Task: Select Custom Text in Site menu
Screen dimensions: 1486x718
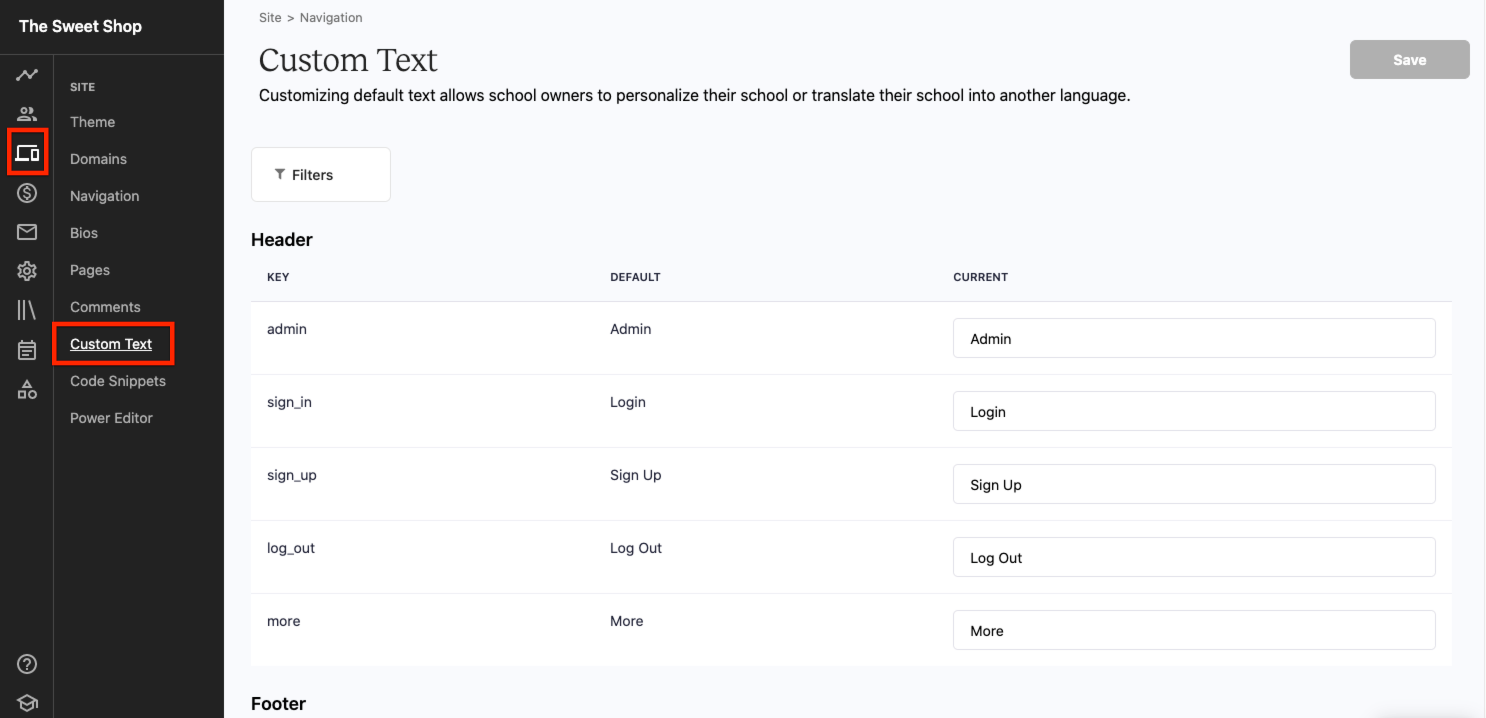Action: (111, 344)
